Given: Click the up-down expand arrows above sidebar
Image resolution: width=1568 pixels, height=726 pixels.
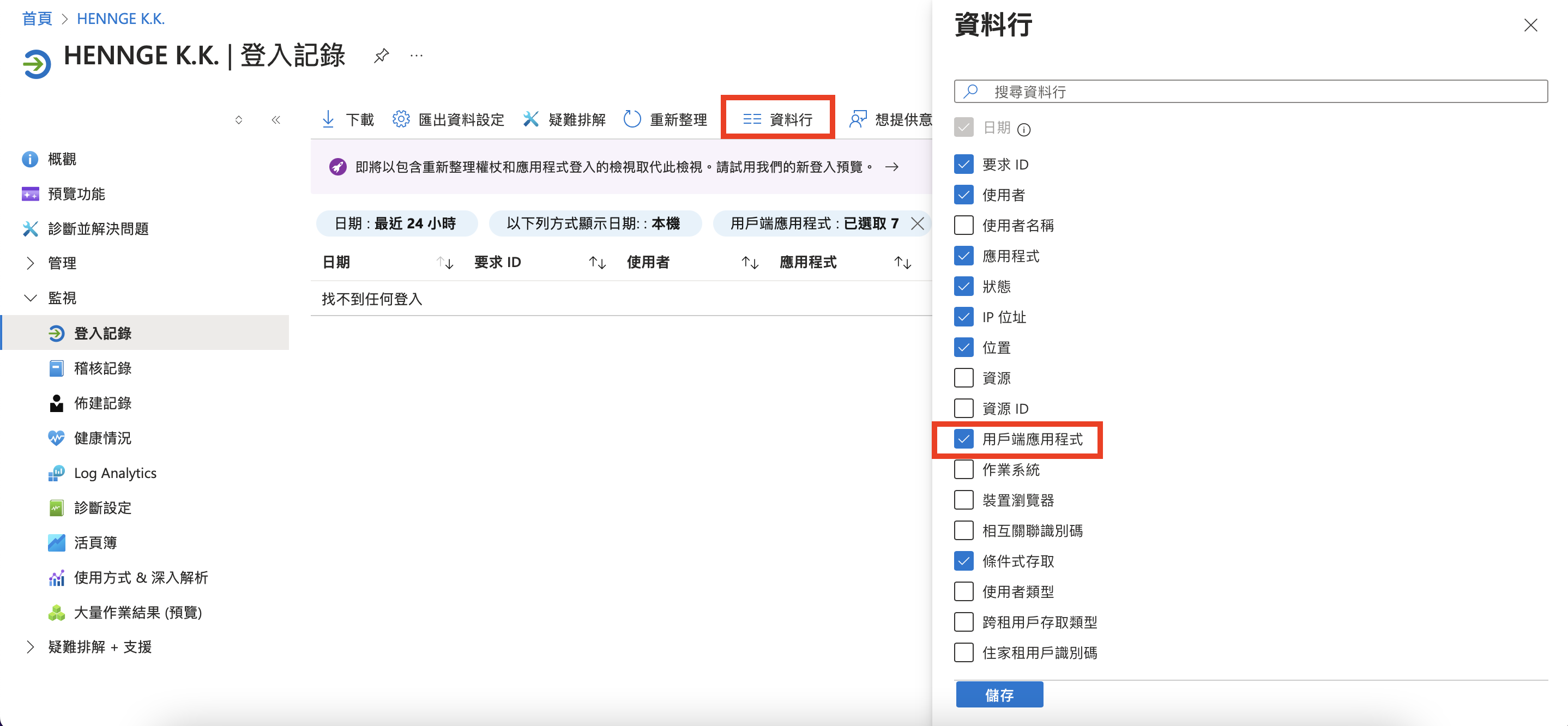Looking at the screenshot, I should [239, 120].
